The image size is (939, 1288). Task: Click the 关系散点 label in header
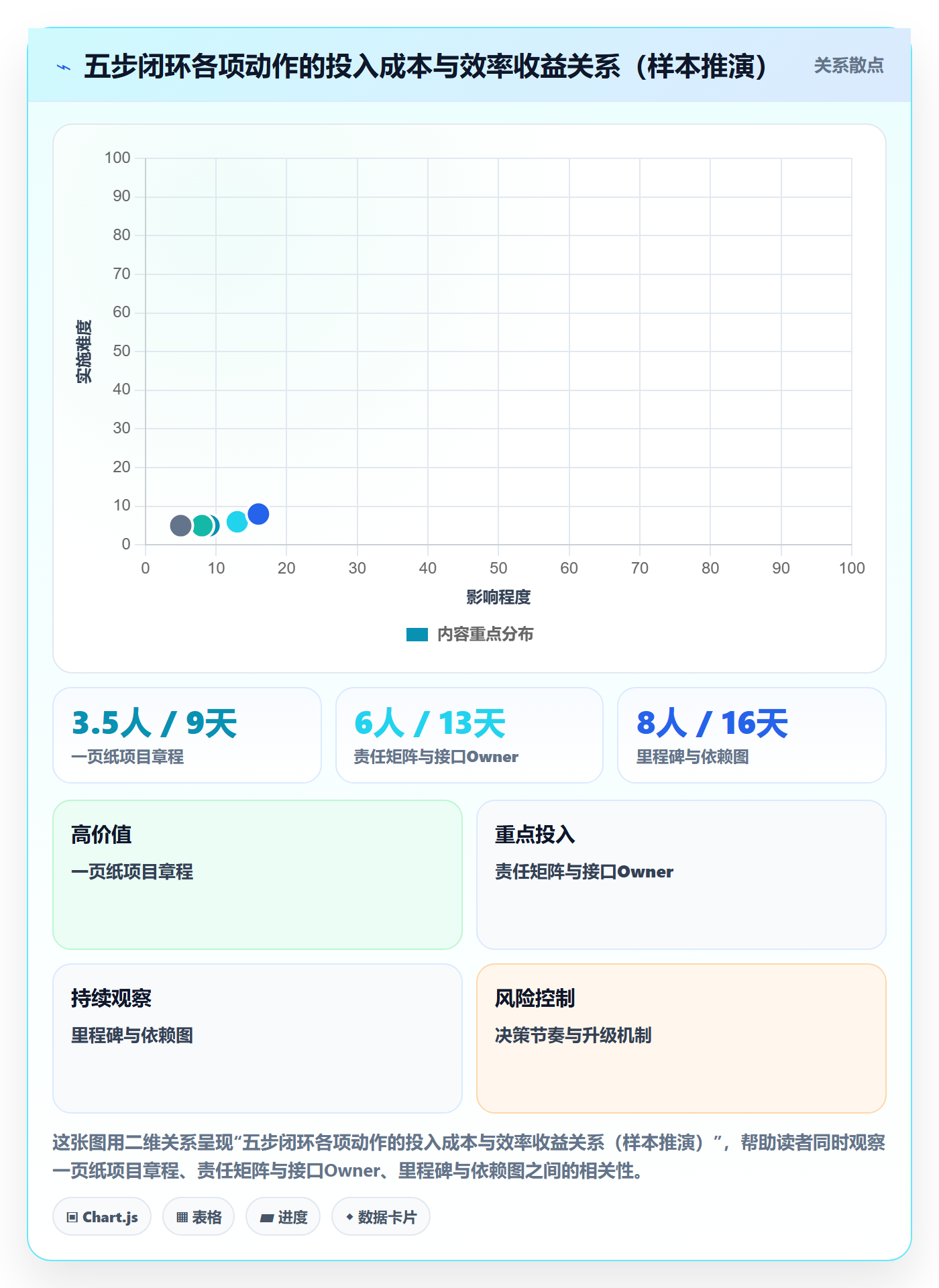coord(848,66)
